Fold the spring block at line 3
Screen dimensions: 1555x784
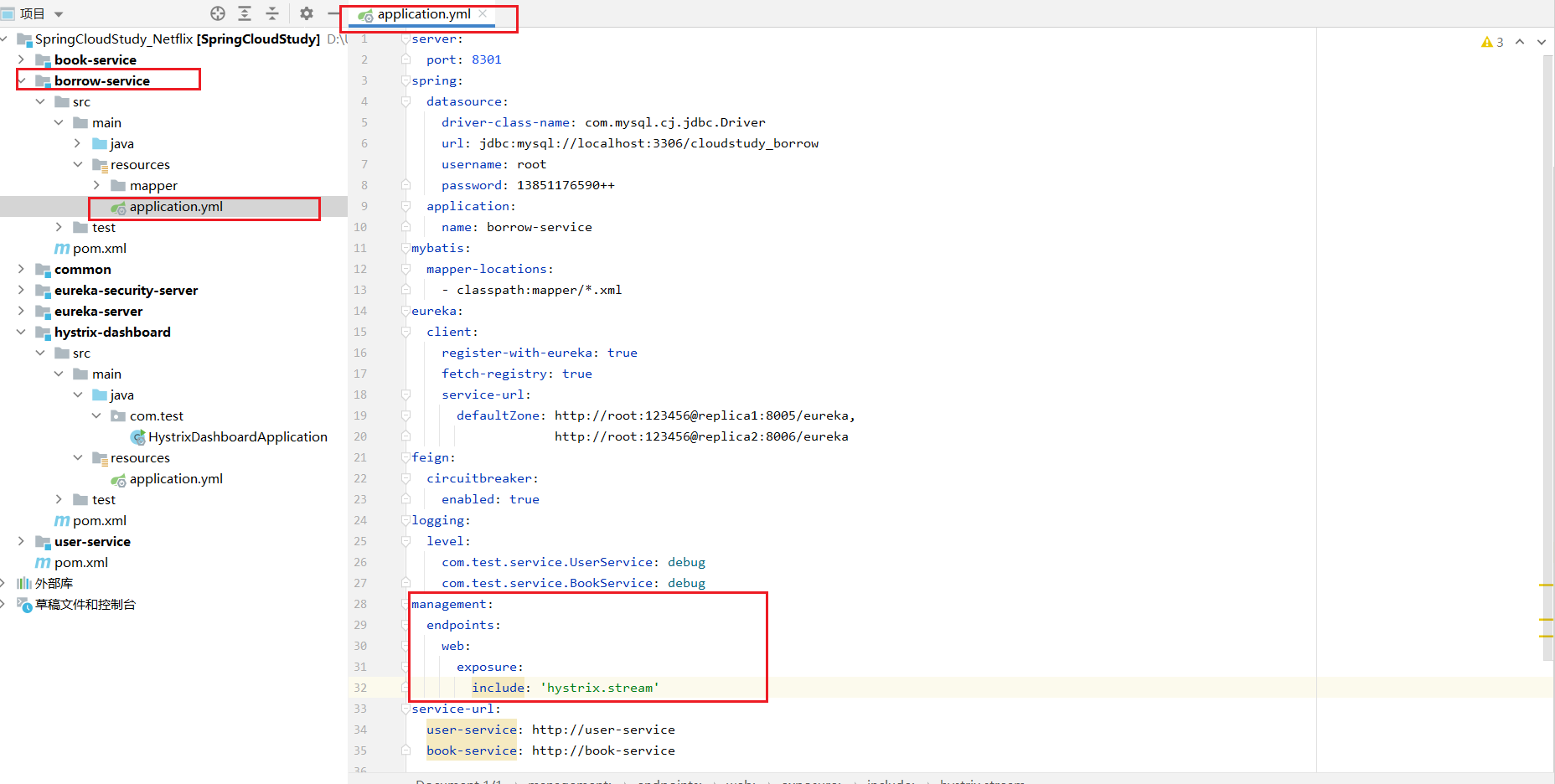[406, 80]
